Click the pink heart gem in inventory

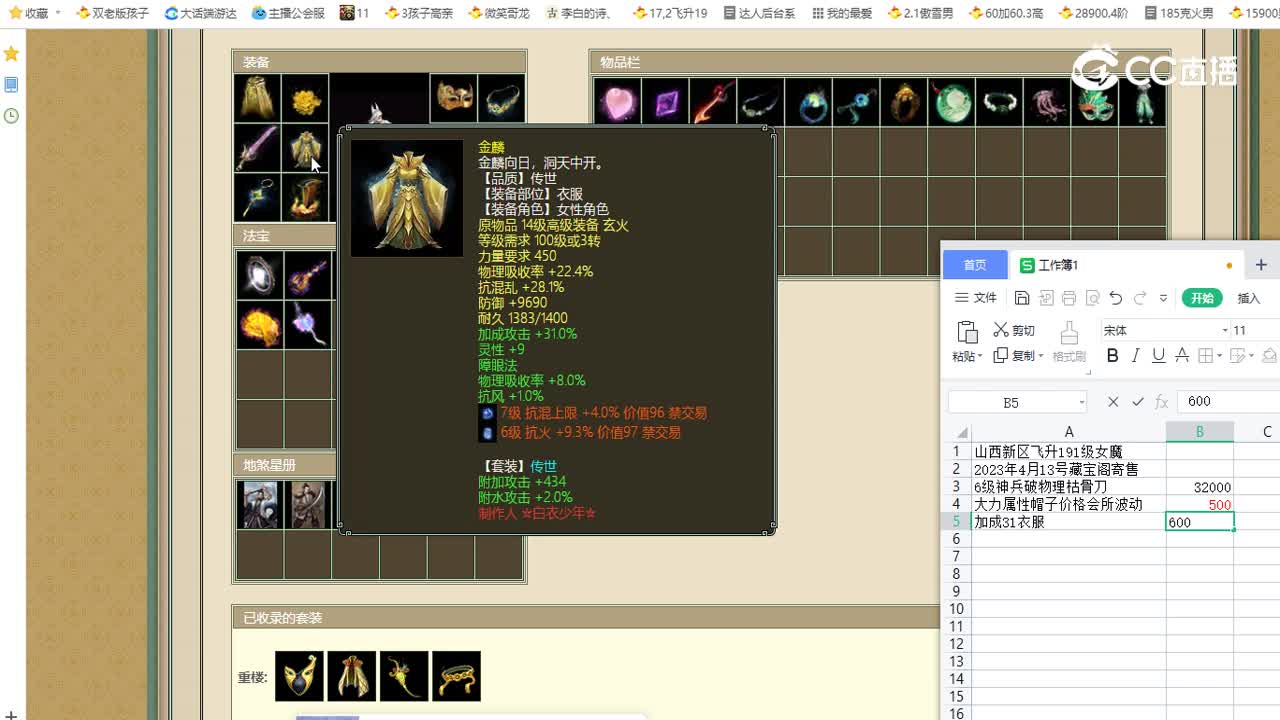tap(617, 102)
